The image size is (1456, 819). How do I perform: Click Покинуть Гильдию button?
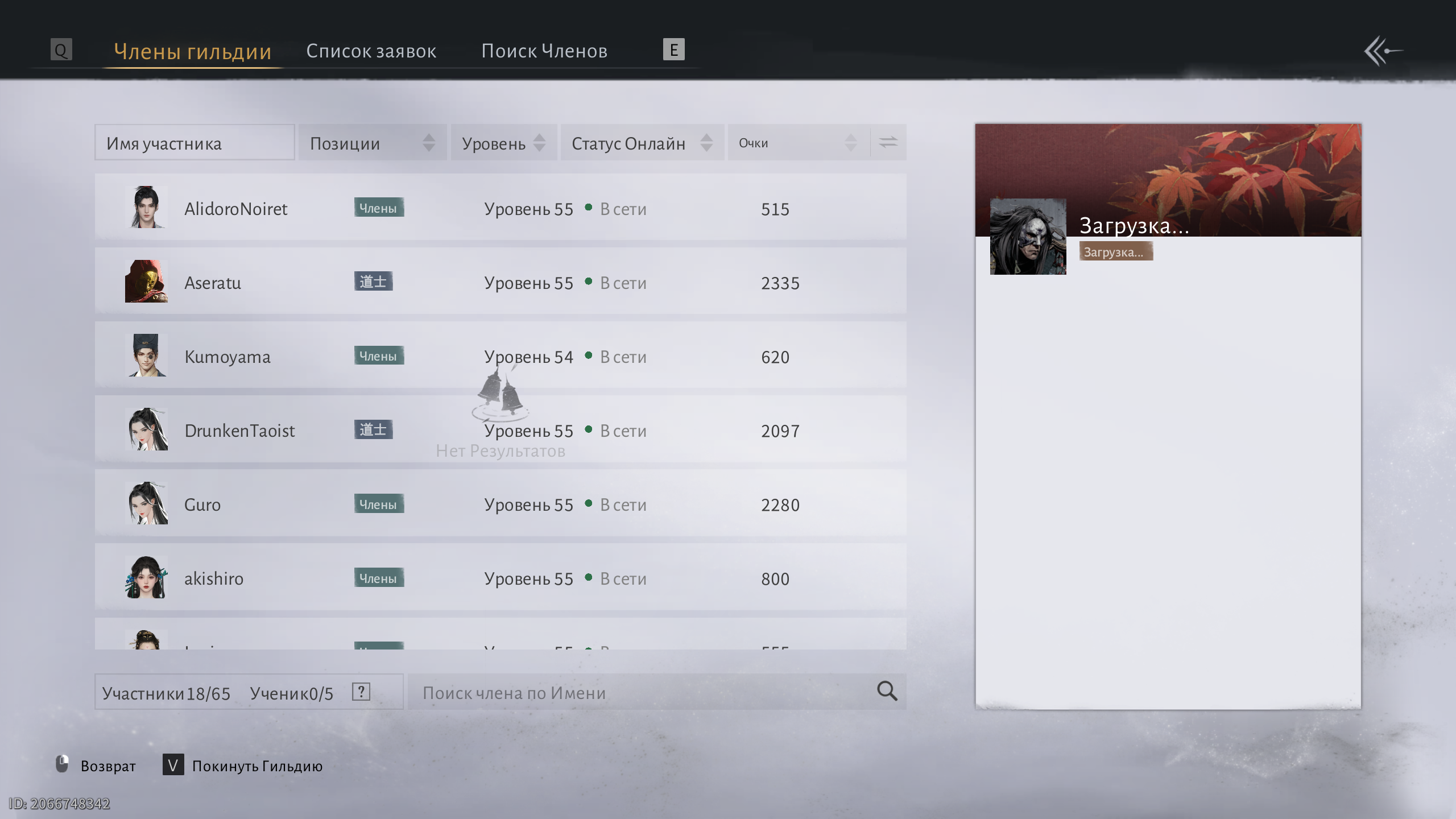click(257, 766)
